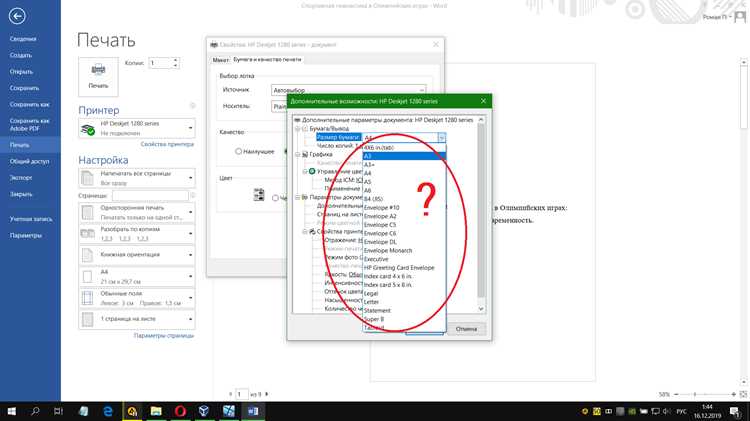Open Односторонняя печать dropdown
The height and width of the screenshot is (421, 750).
pyautogui.click(x=137, y=212)
